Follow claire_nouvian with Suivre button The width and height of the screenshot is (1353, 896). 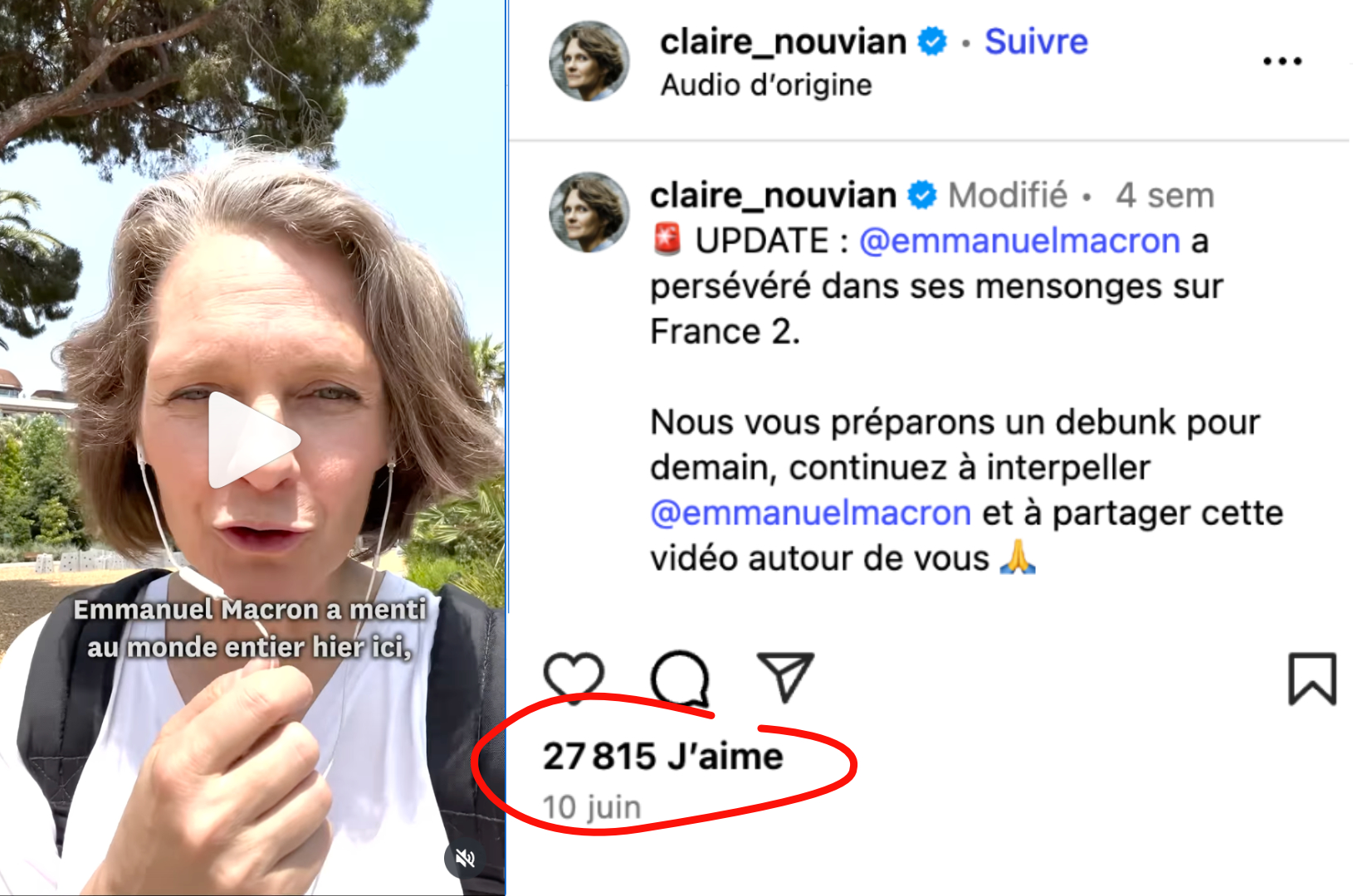(x=1036, y=41)
